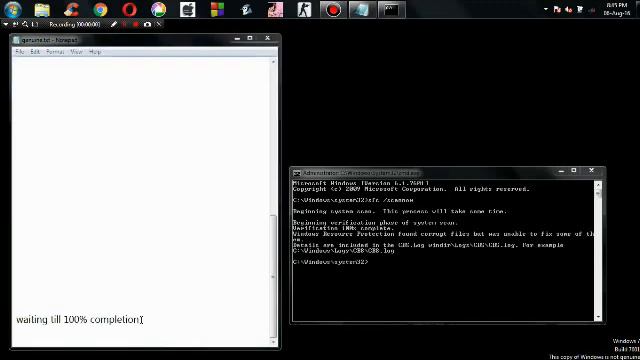Switch to the Command Prompt taskbar button
The image size is (640, 360).
pos(391,9)
